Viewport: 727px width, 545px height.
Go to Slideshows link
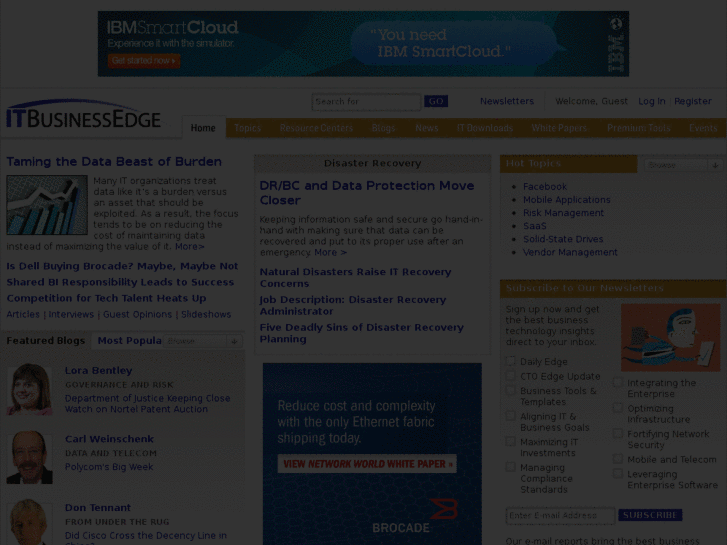[x=206, y=314]
